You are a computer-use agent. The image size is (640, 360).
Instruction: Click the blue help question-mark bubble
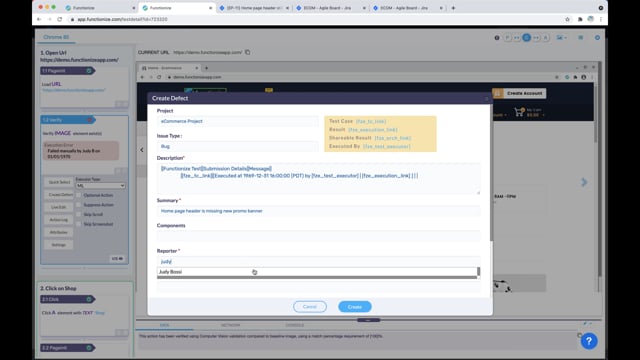point(589,341)
